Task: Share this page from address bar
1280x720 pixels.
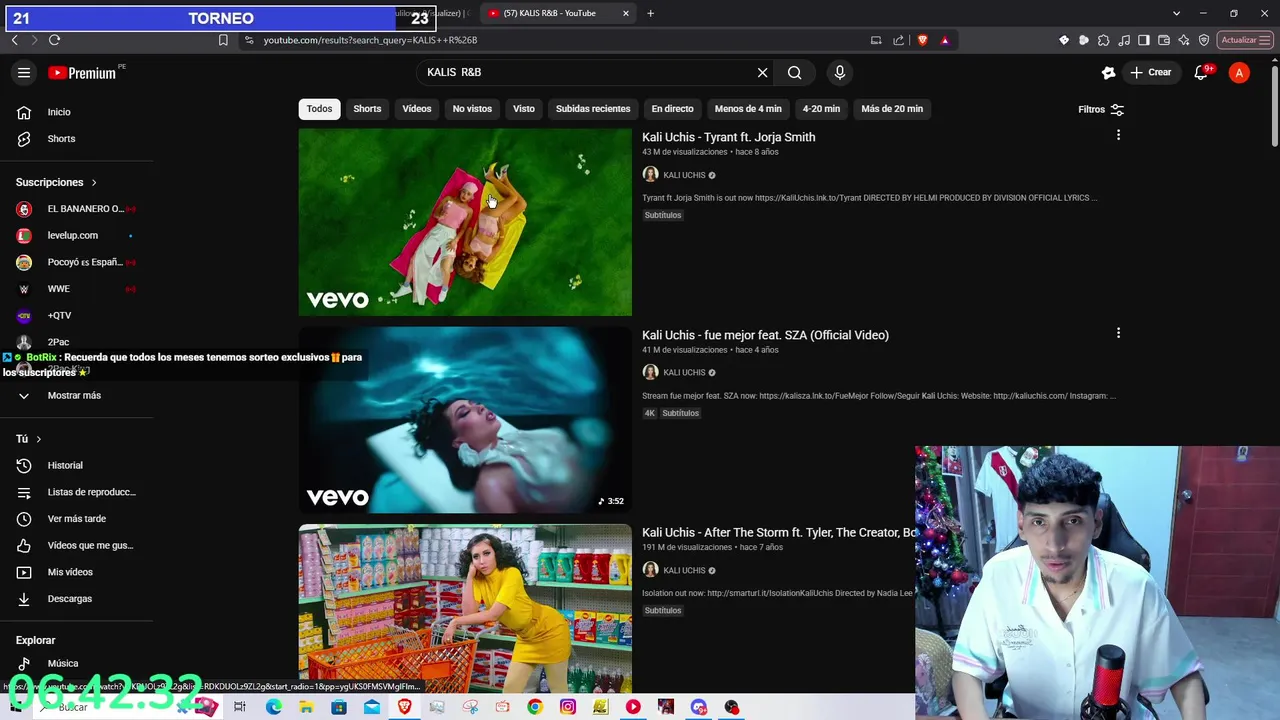Action: coord(898,40)
